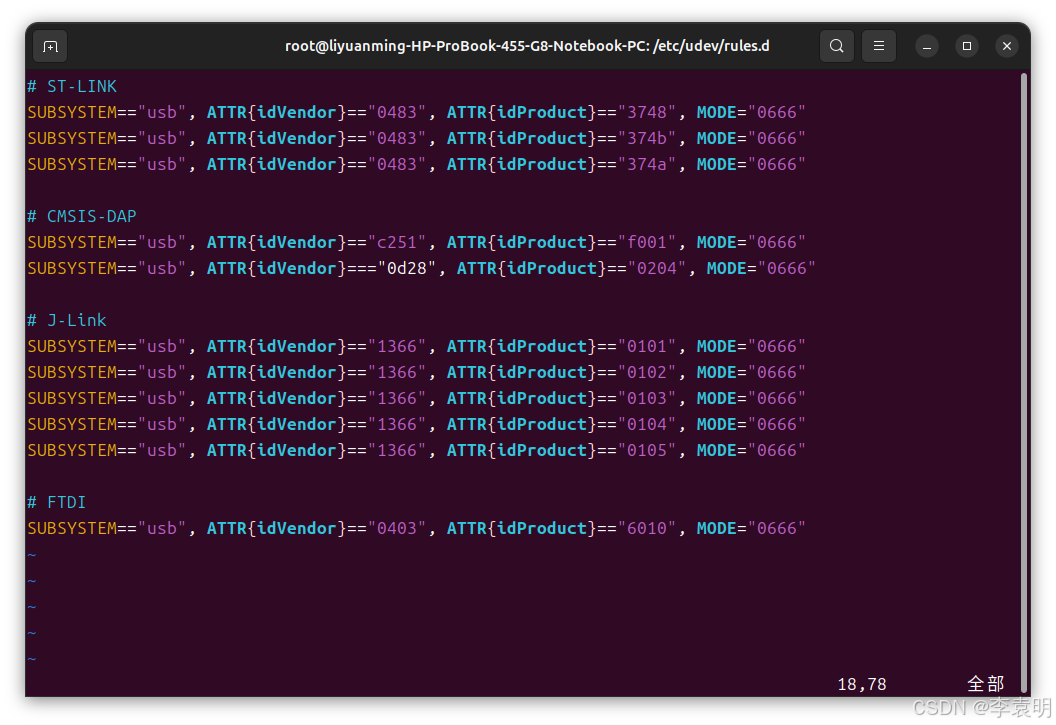Click MODE value "0666" on the 0103 line

777,399
